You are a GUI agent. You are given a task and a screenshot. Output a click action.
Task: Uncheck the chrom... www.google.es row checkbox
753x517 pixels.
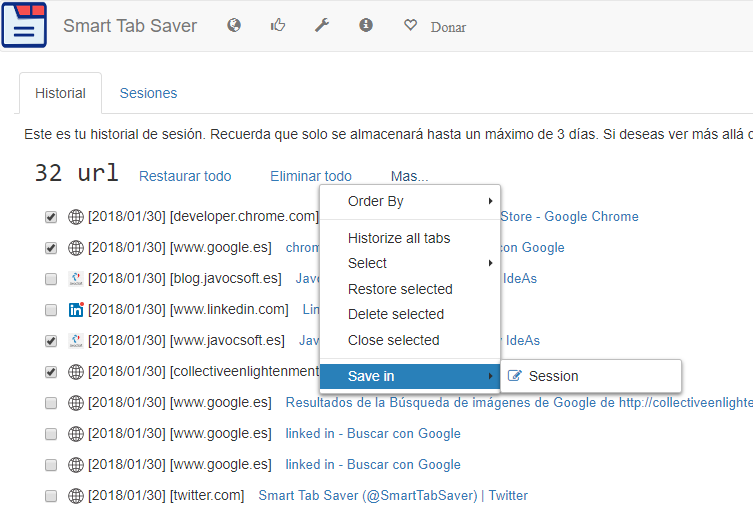(51, 248)
